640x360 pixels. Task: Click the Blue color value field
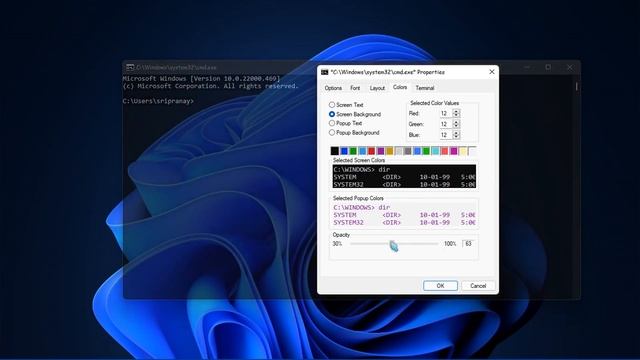446,135
